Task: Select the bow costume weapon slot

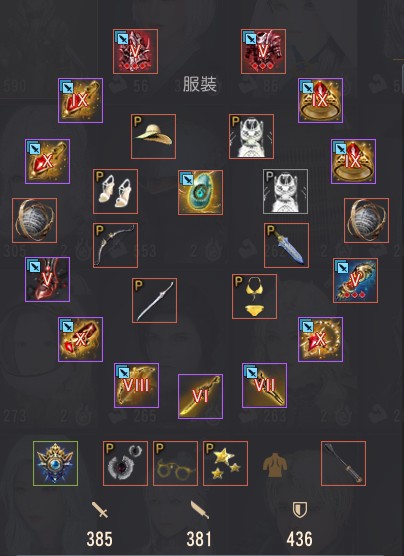Action: [115, 245]
